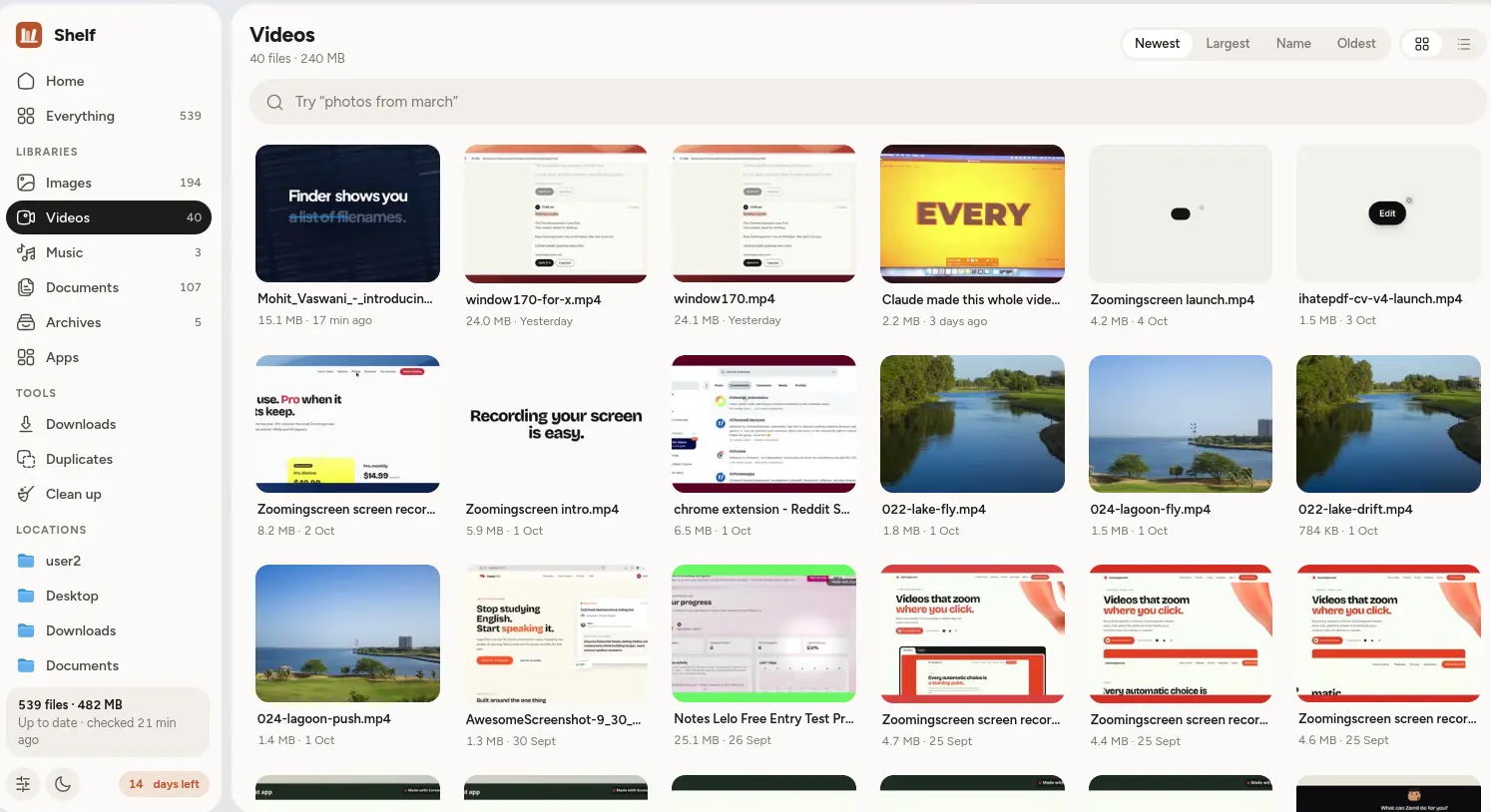1491x812 pixels.
Task: Open the ihatepdf-cv-v4-launch.mp4 thumbnail
Action: pos(1388,213)
